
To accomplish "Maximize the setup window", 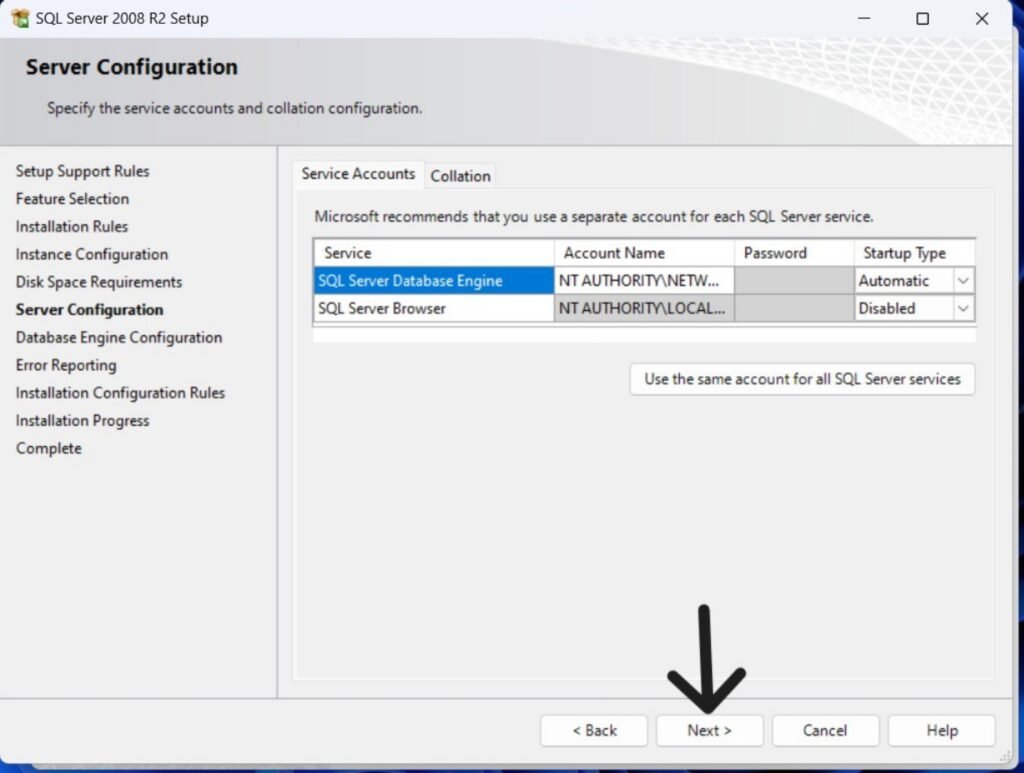I will click(922, 18).
